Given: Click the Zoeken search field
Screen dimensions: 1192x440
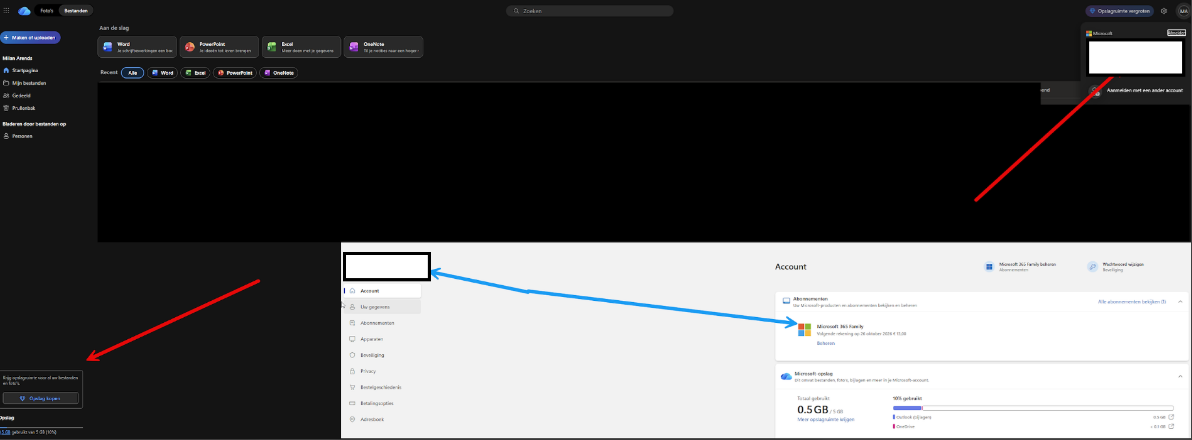Looking at the screenshot, I should pos(589,11).
